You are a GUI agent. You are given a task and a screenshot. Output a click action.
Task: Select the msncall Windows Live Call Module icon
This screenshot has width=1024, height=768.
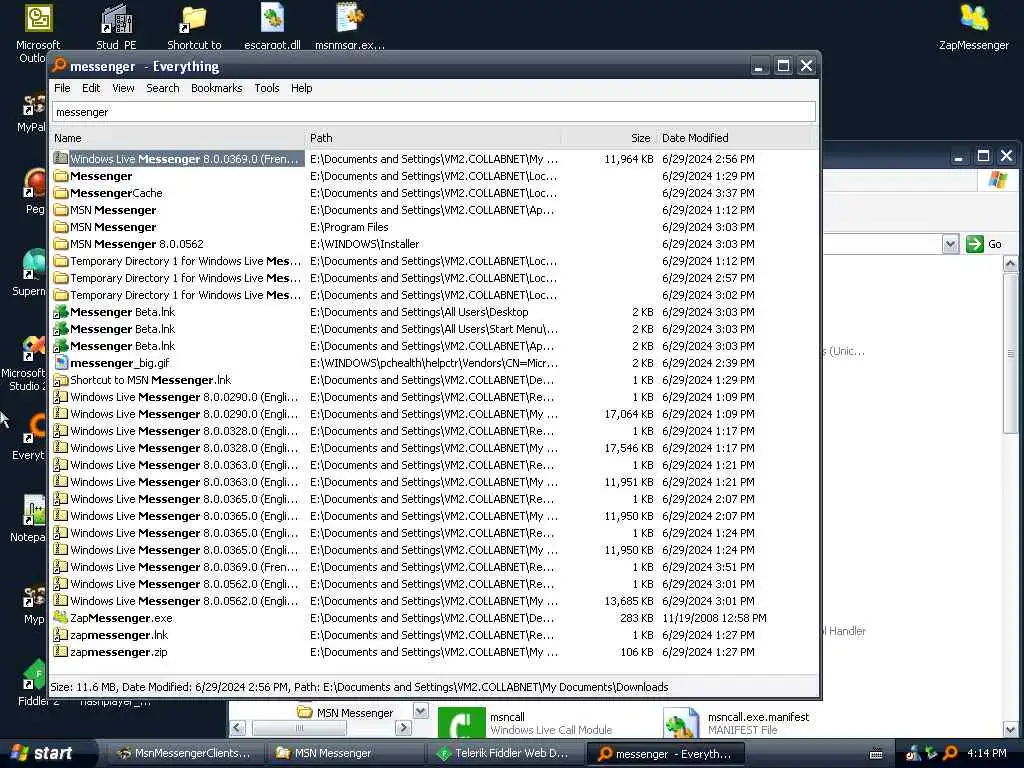click(461, 723)
